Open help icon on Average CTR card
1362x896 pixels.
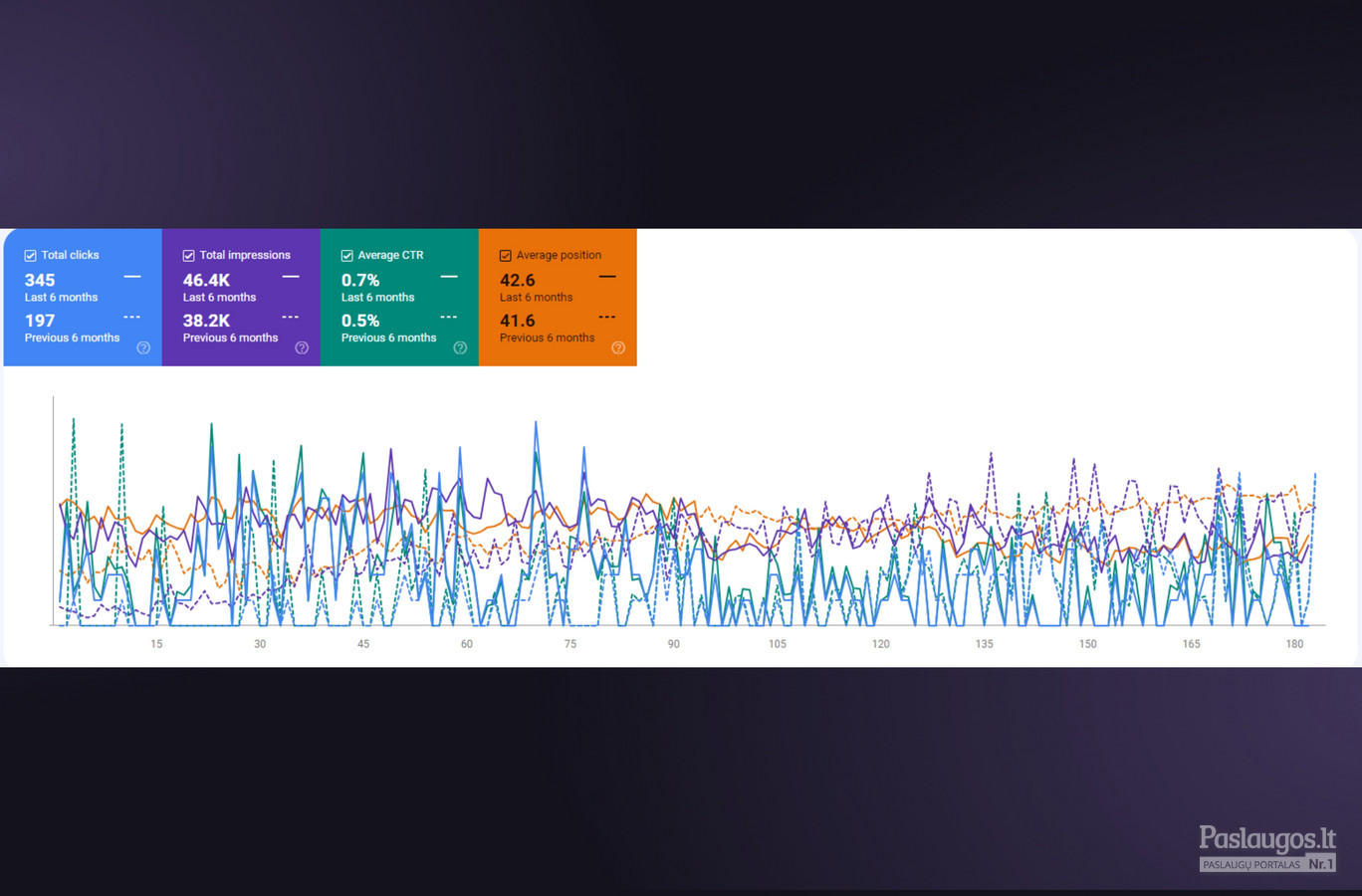click(460, 347)
